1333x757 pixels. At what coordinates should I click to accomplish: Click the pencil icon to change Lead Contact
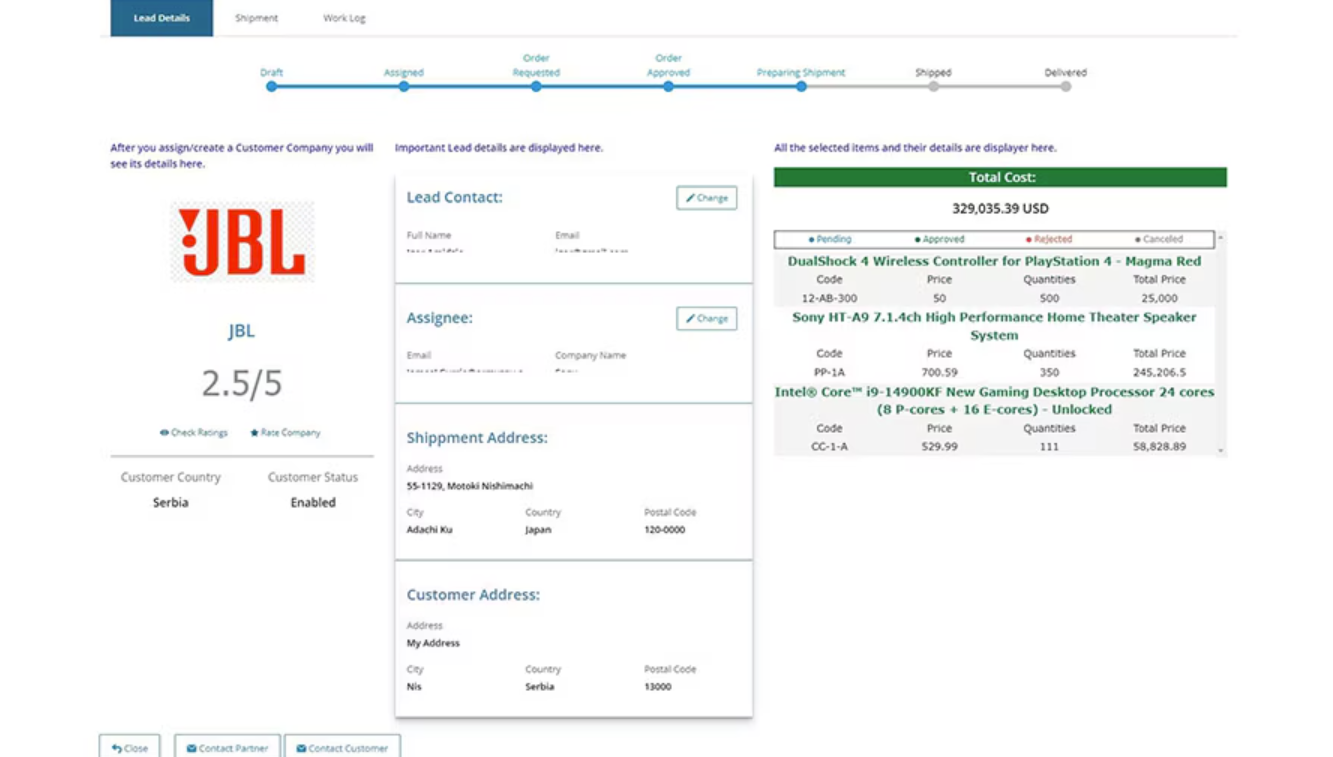(x=693, y=198)
